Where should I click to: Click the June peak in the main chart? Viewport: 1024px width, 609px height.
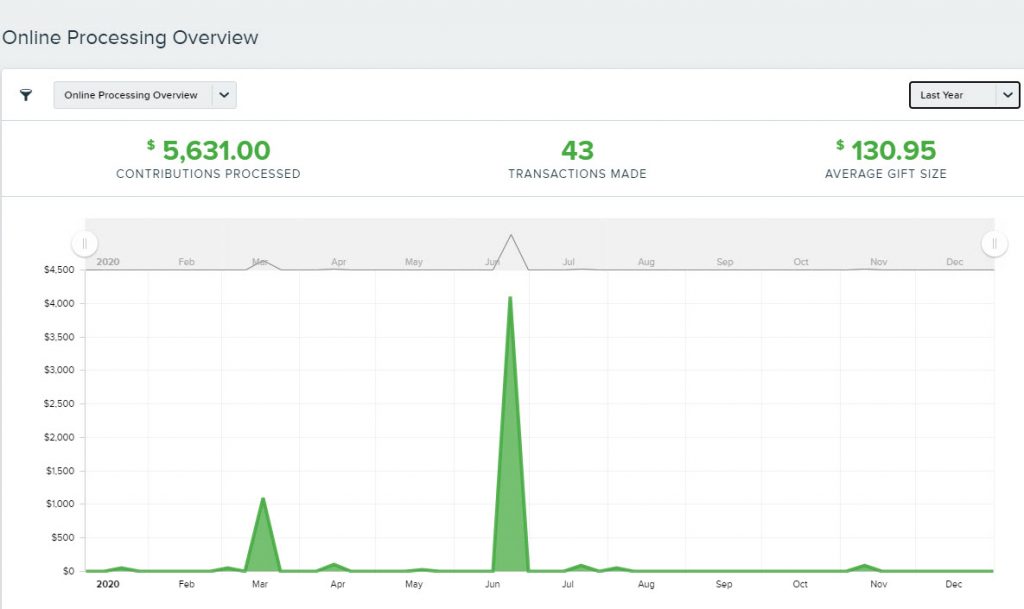pos(510,298)
